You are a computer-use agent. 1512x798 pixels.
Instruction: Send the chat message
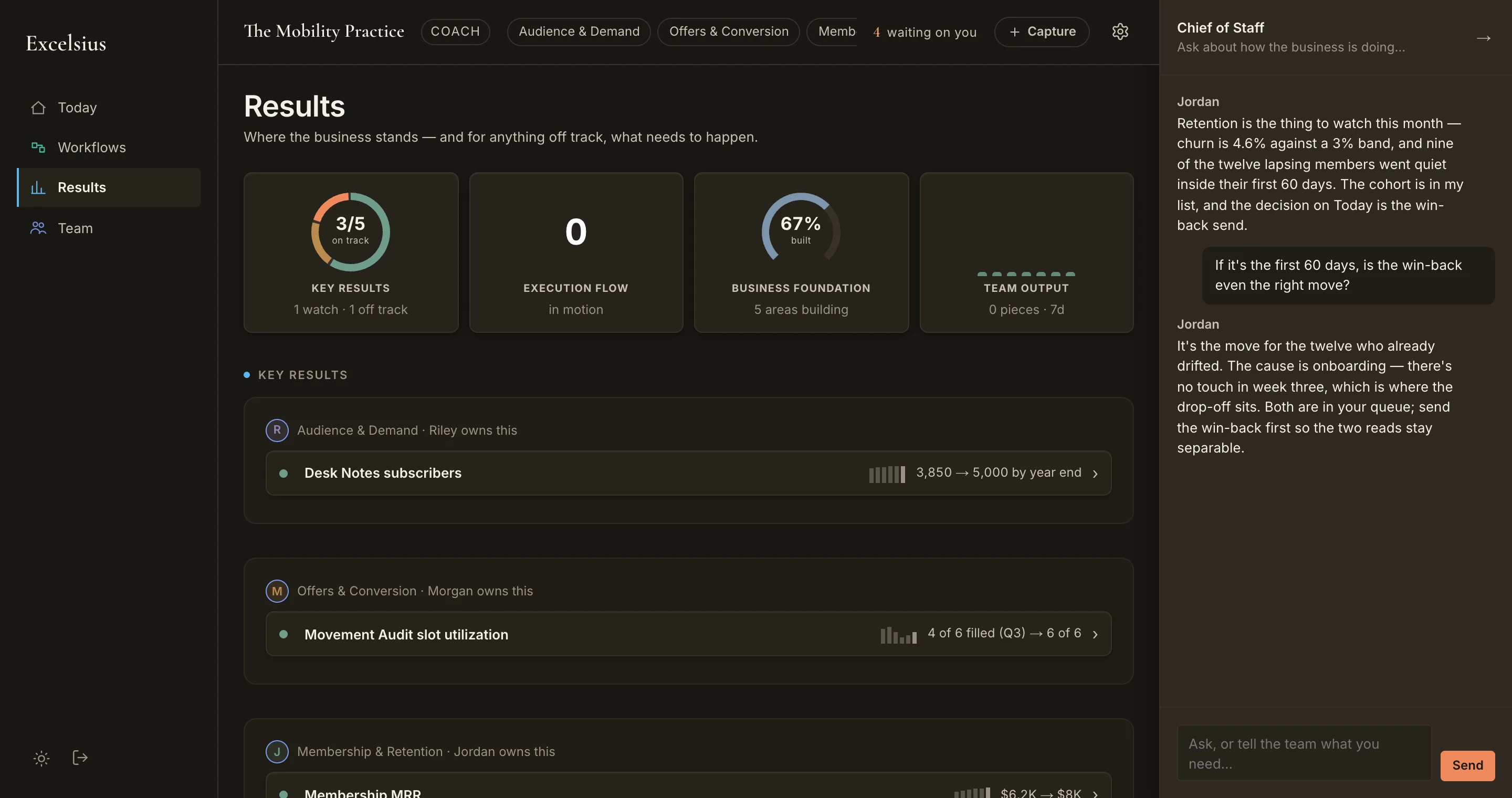1467,765
